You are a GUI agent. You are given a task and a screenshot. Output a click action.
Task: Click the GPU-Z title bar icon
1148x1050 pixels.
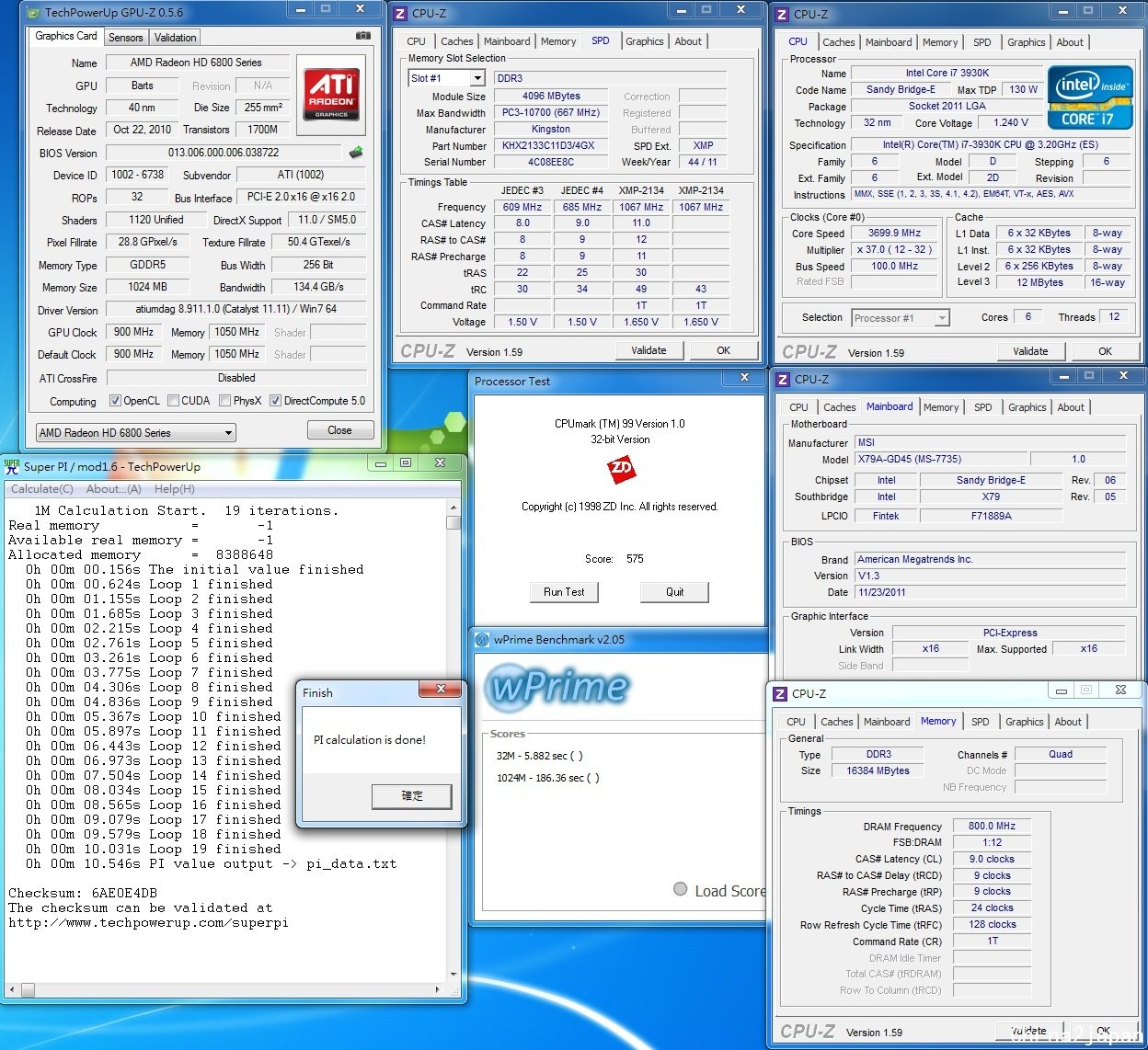click(x=33, y=13)
